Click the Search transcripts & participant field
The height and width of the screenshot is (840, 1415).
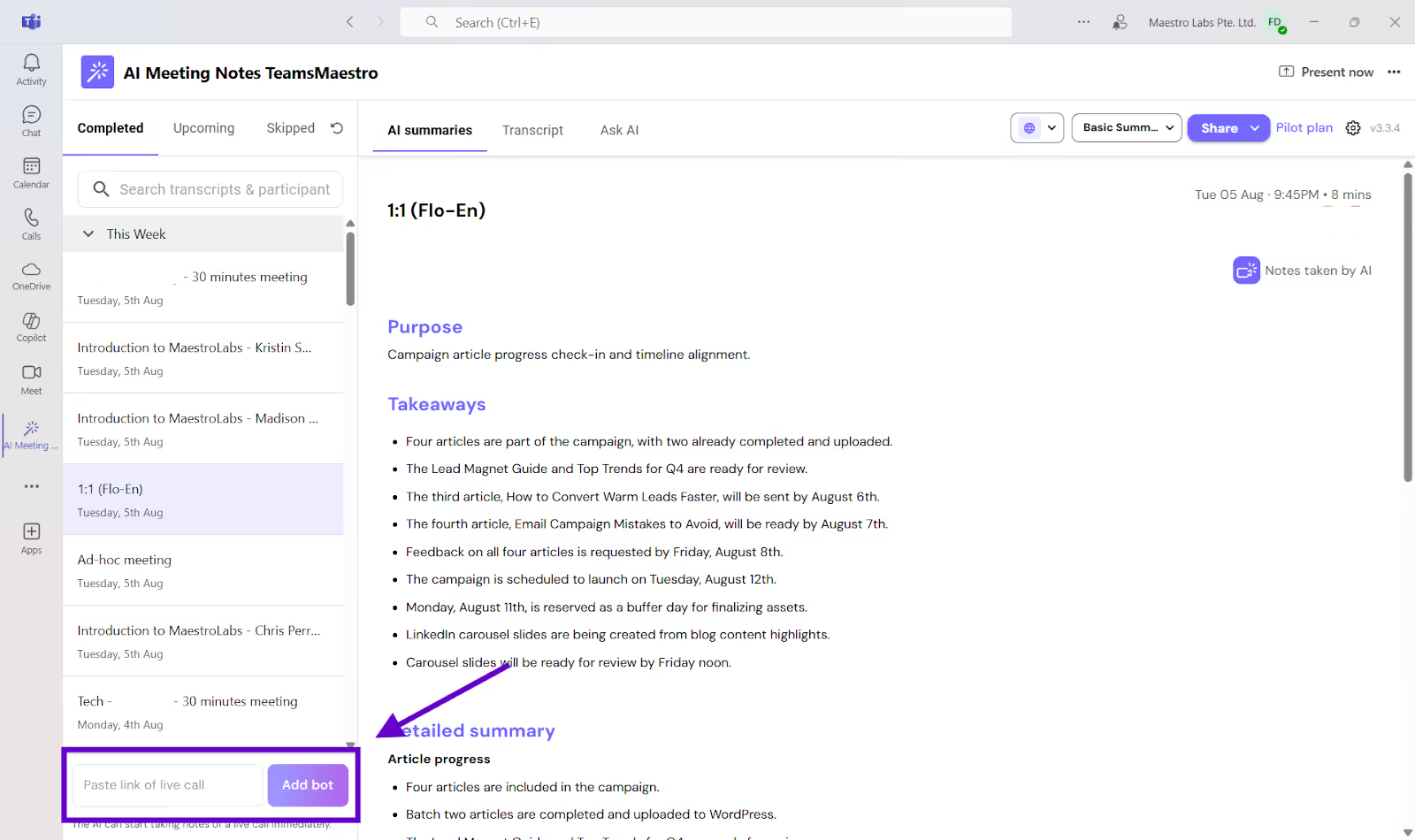pyautogui.click(x=210, y=189)
